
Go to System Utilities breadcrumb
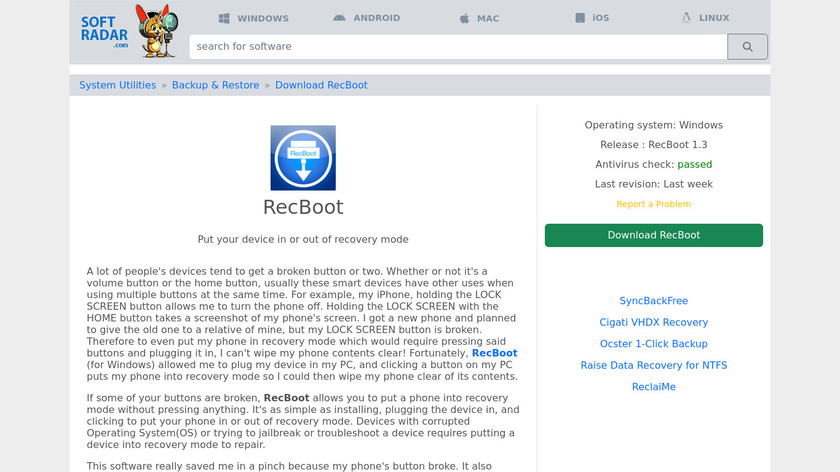[x=117, y=85]
